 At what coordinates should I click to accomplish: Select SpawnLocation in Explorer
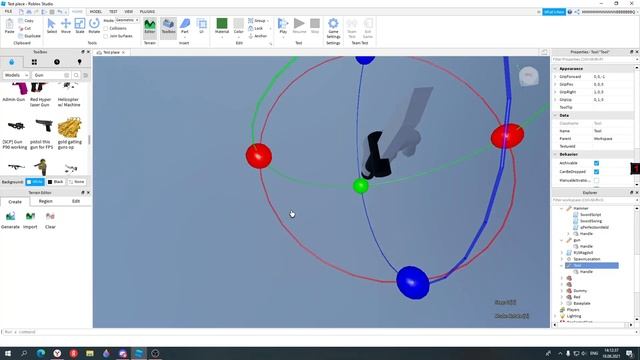pos(587,259)
